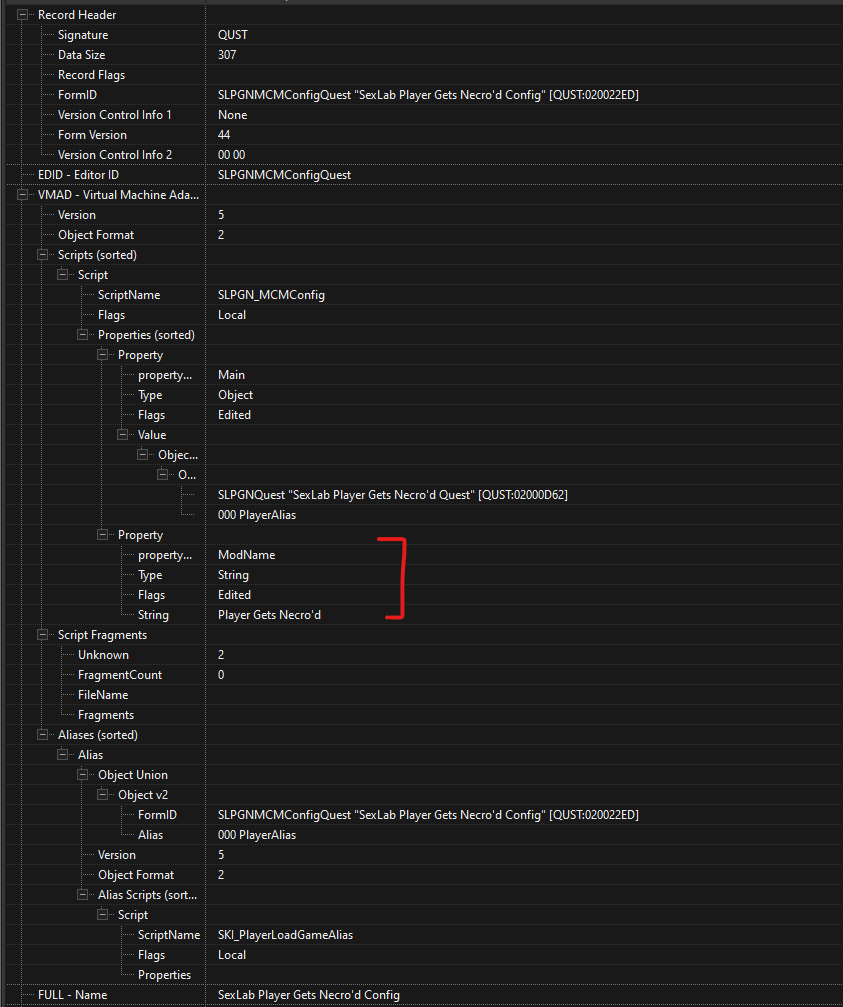Click the Data Size value 307
Viewport: 843px width, 1007px height.
[227, 55]
